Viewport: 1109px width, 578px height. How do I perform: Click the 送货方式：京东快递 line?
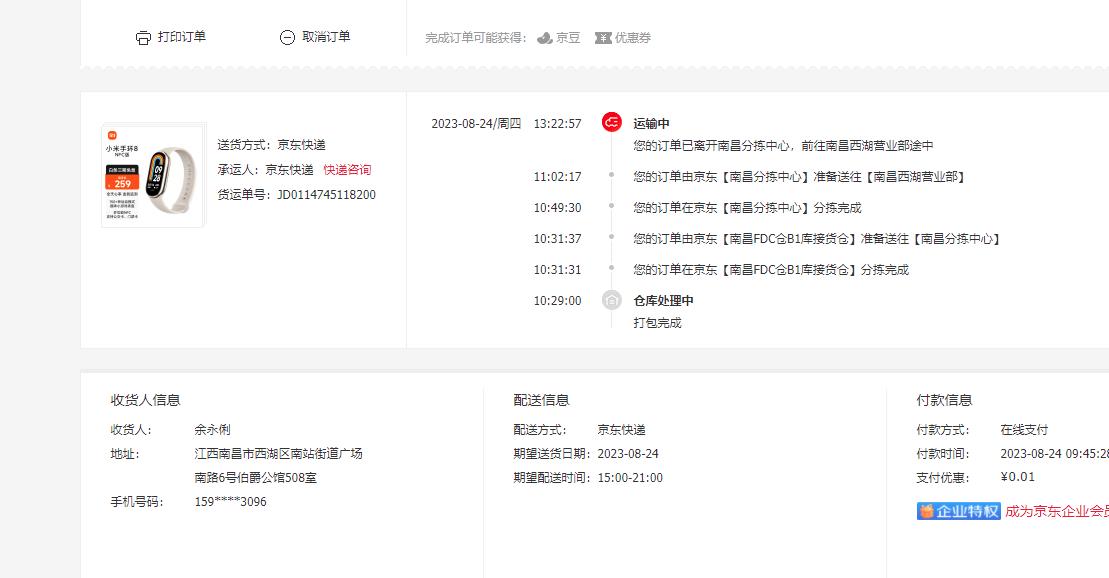coord(272,145)
